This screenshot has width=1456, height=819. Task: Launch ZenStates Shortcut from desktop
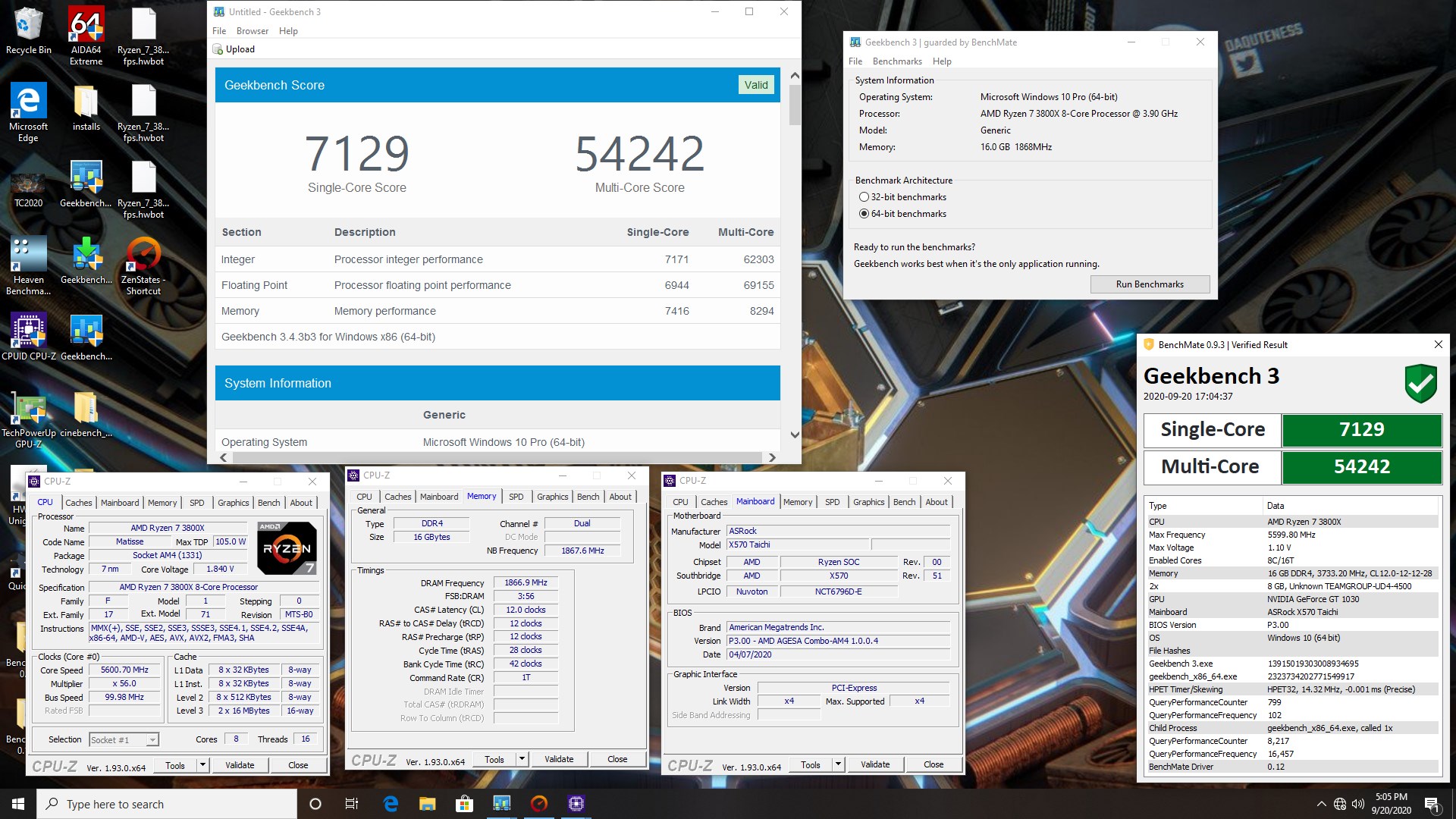[x=143, y=265]
